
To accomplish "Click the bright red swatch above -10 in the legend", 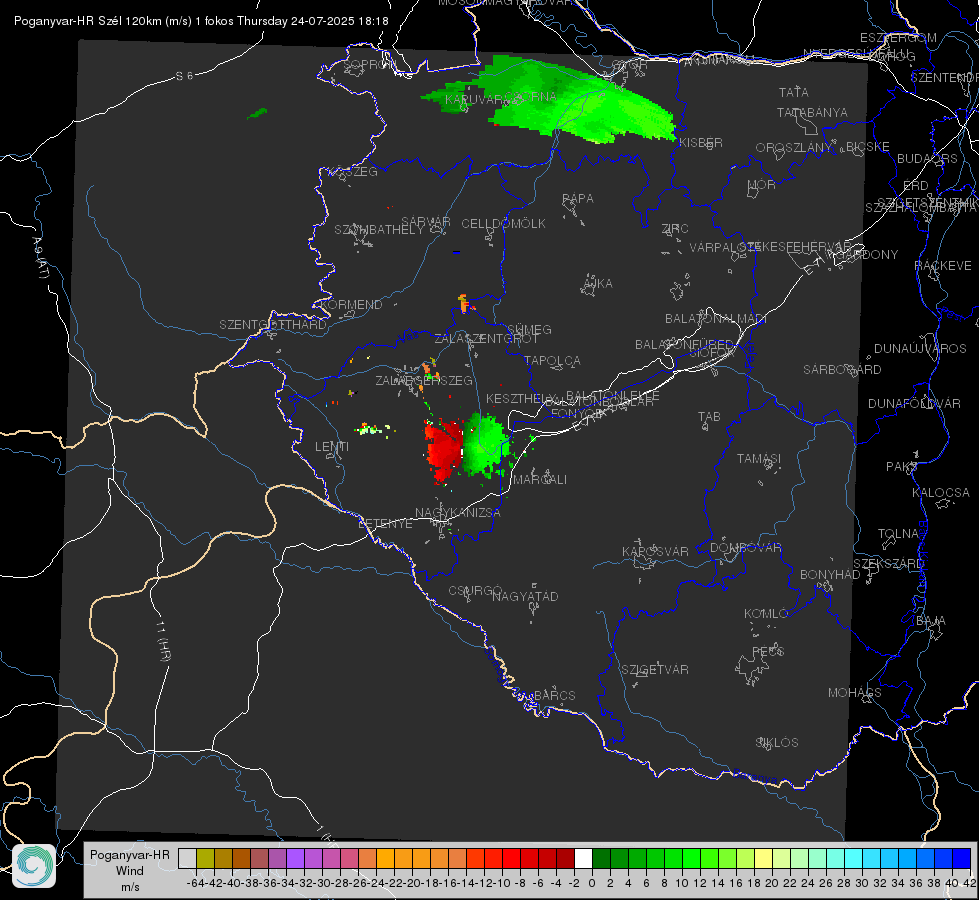I will (x=511, y=858).
